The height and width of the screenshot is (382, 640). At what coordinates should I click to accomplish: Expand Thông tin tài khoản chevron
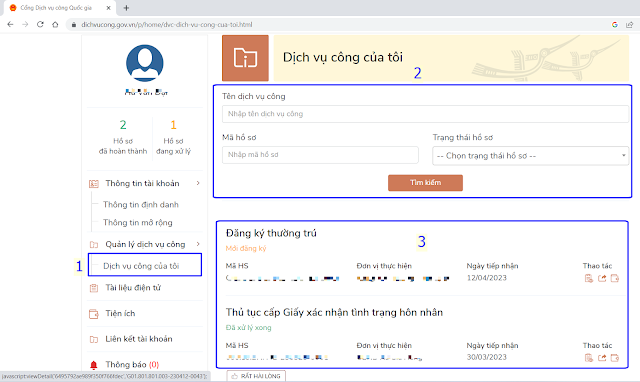198,183
